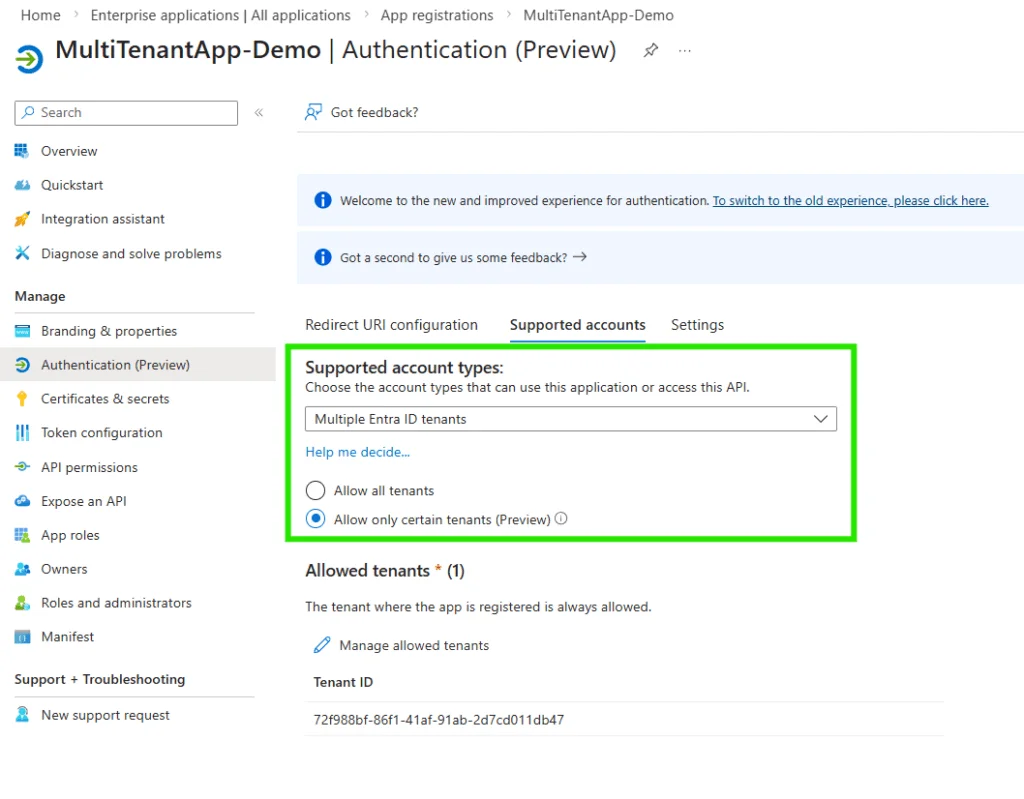Click the Expose an API cloud icon

pyautogui.click(x=22, y=501)
